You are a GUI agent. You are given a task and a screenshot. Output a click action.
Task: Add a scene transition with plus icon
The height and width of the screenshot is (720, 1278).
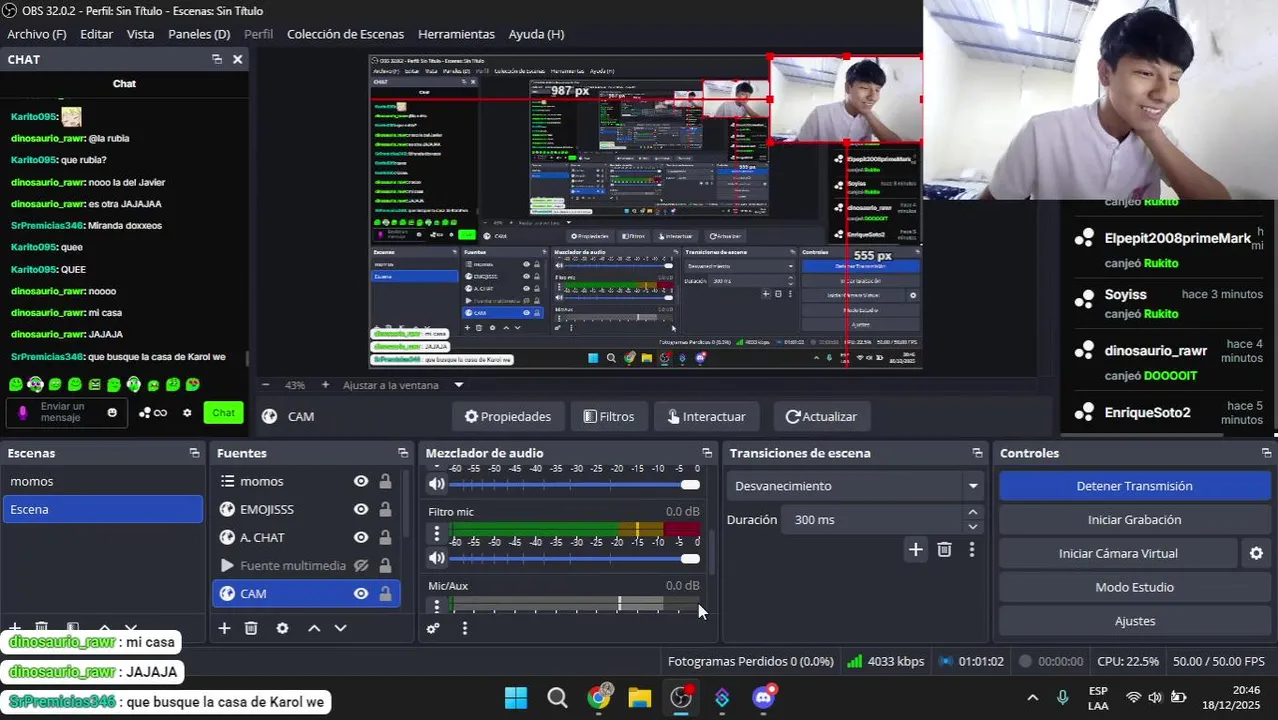point(915,549)
